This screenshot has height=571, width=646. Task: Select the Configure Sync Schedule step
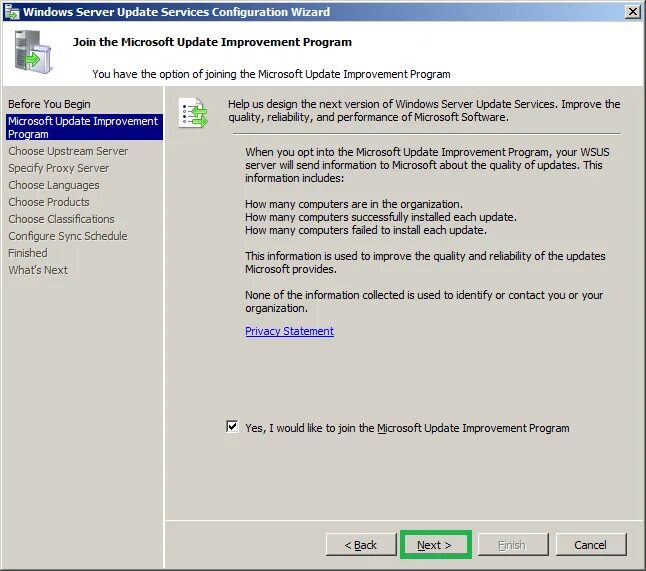pos(68,236)
